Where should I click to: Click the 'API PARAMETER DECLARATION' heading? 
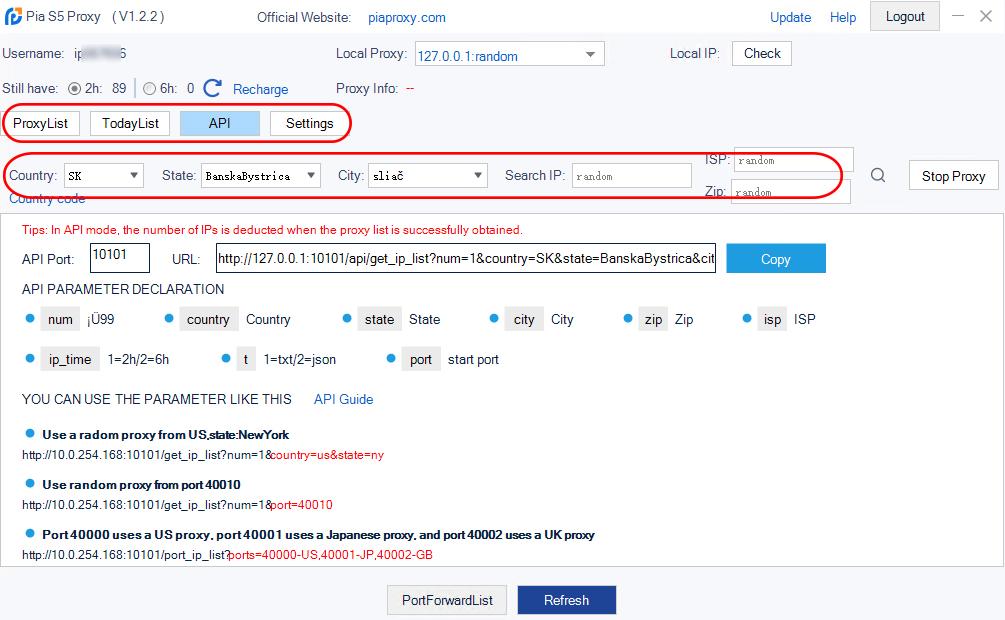click(123, 289)
